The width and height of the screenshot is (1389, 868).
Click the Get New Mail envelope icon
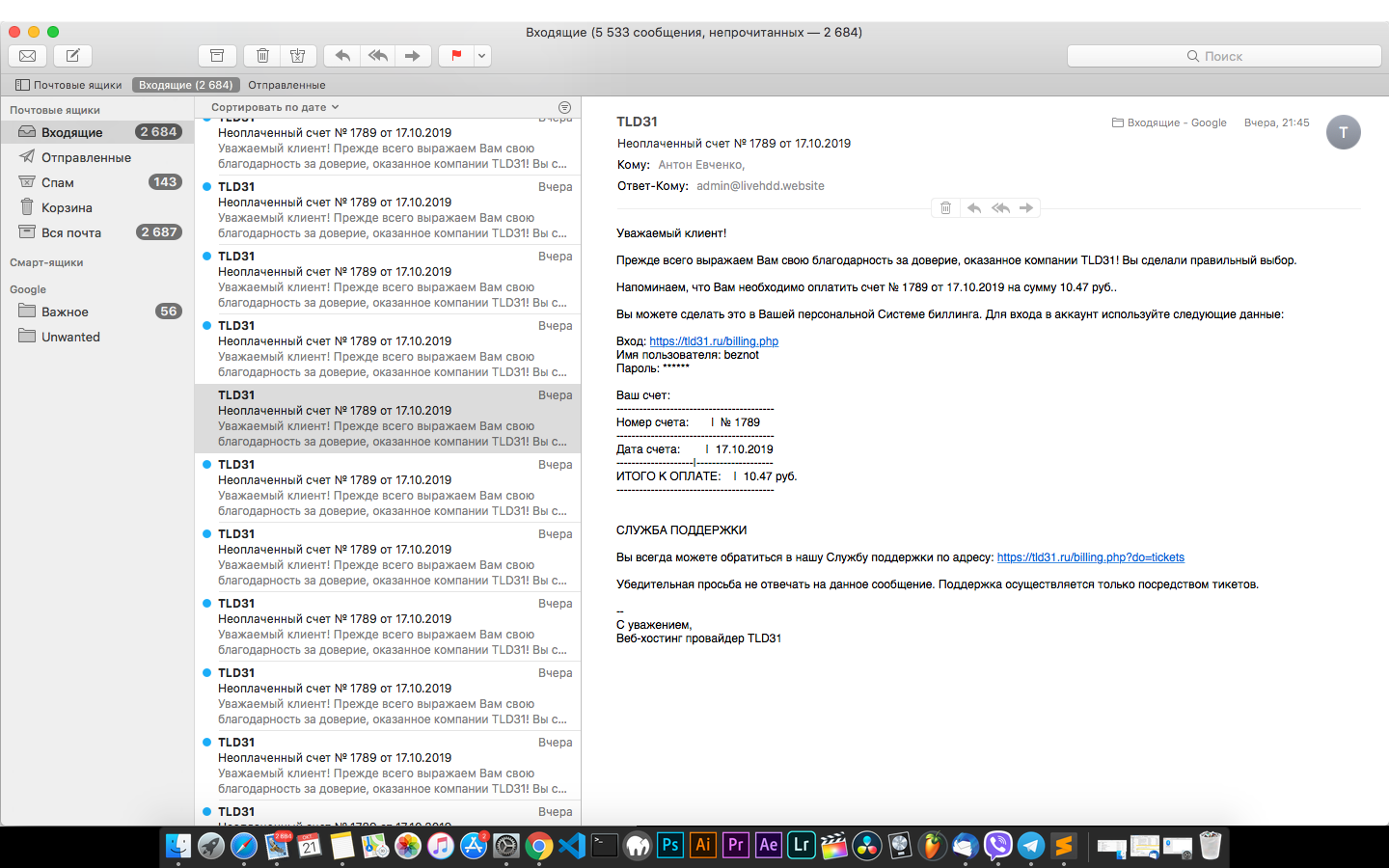pyautogui.click(x=28, y=56)
